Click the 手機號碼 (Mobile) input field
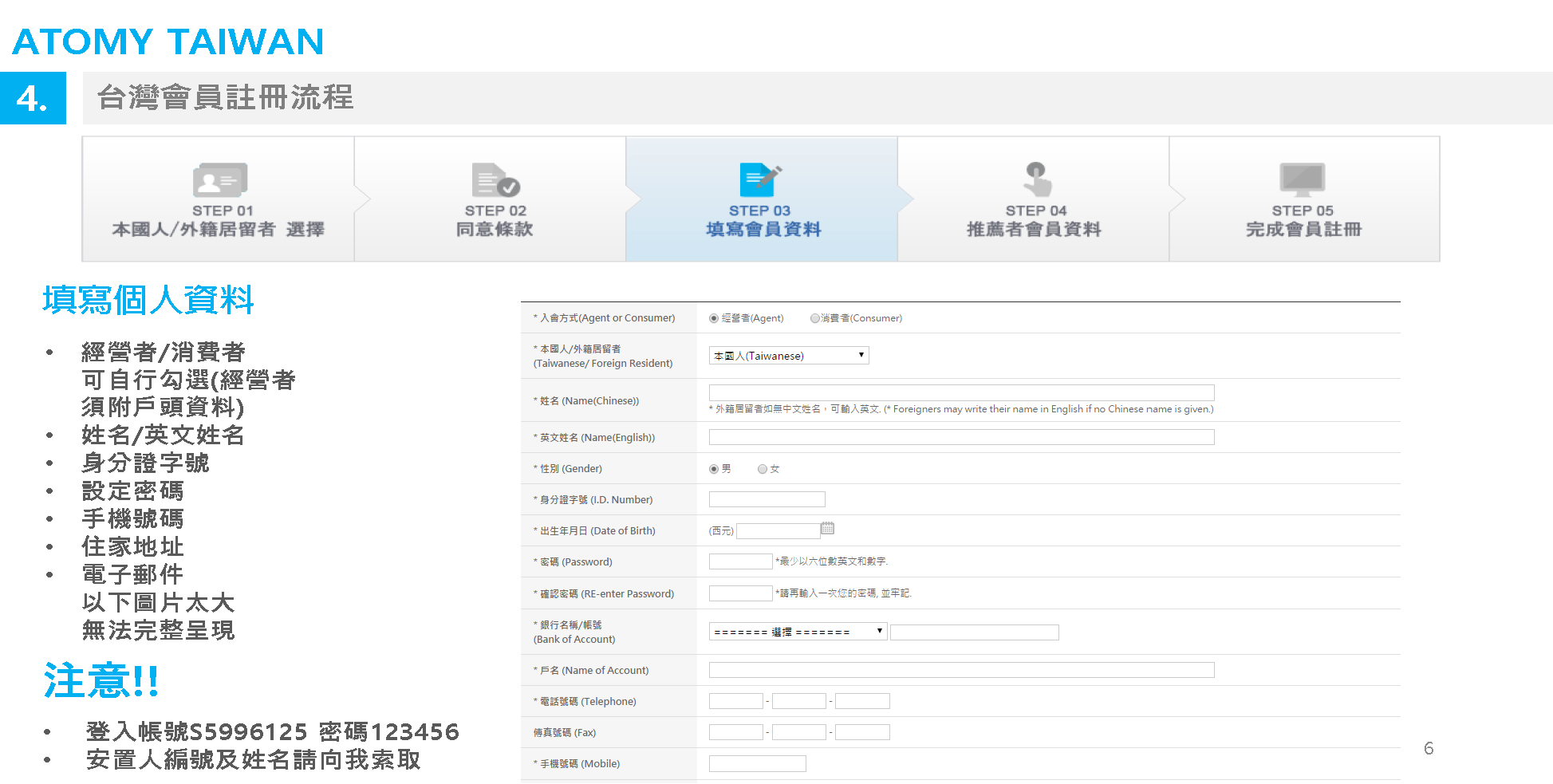Image resolution: width=1553 pixels, height=784 pixels. pos(757,763)
